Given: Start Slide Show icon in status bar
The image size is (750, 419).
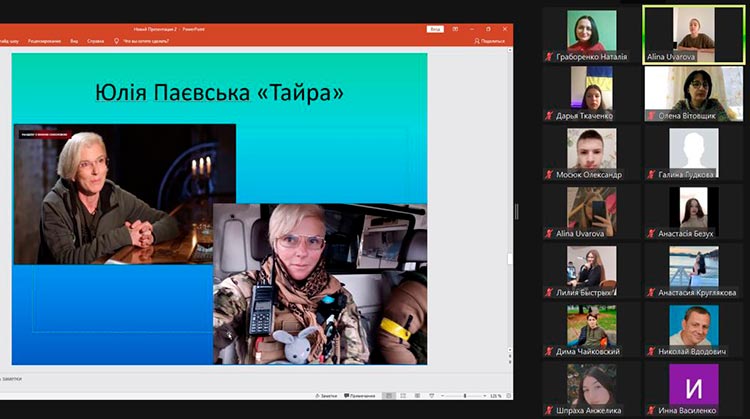Looking at the screenshot, I should (430, 396).
